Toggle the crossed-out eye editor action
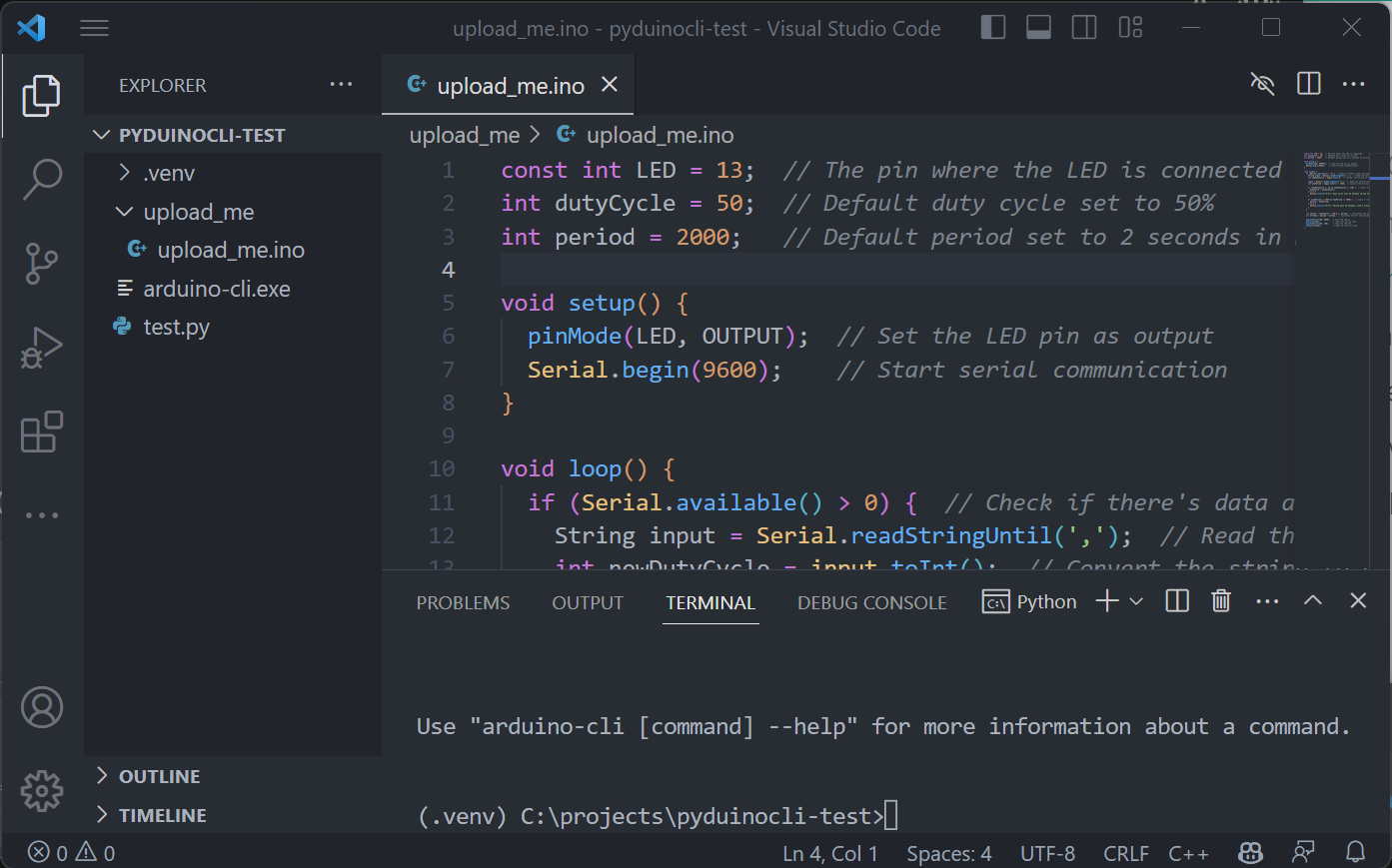 1262,84
